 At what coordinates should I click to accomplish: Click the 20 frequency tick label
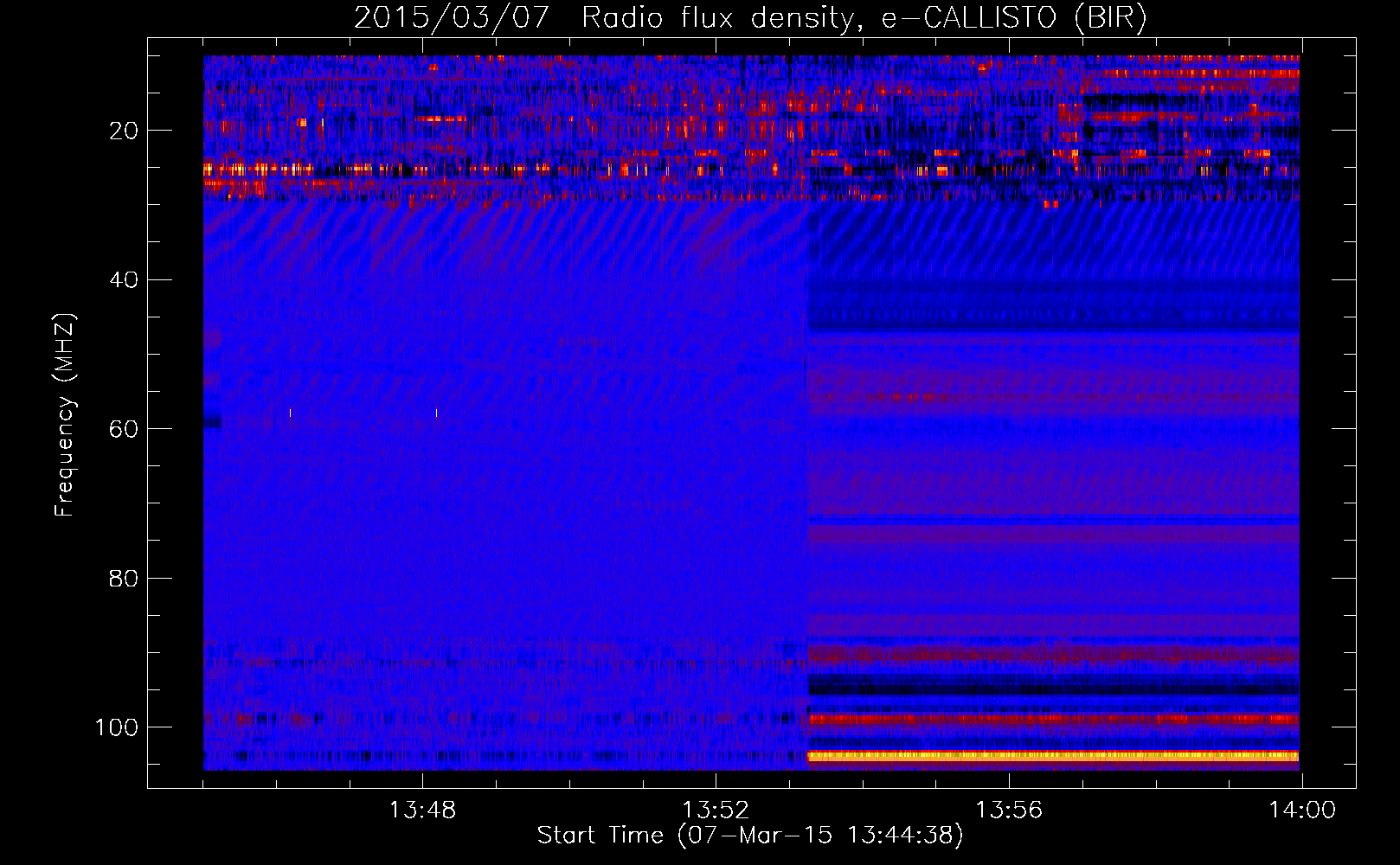coord(124,131)
